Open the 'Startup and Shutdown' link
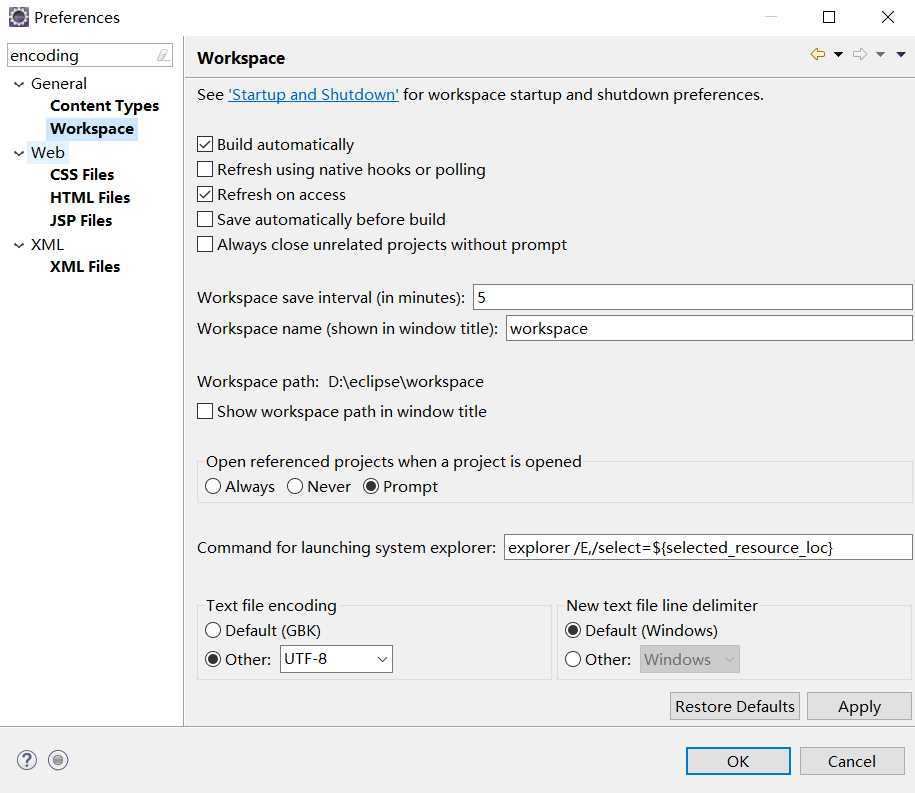This screenshot has width=915, height=793. tap(313, 95)
